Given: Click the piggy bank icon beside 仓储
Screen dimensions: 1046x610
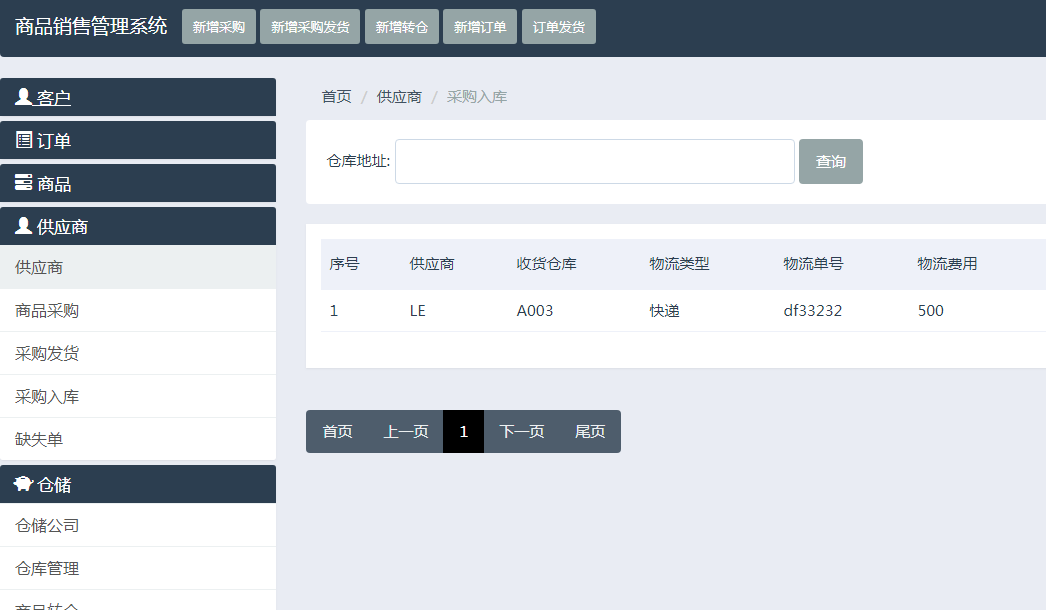Looking at the screenshot, I should pos(24,484).
